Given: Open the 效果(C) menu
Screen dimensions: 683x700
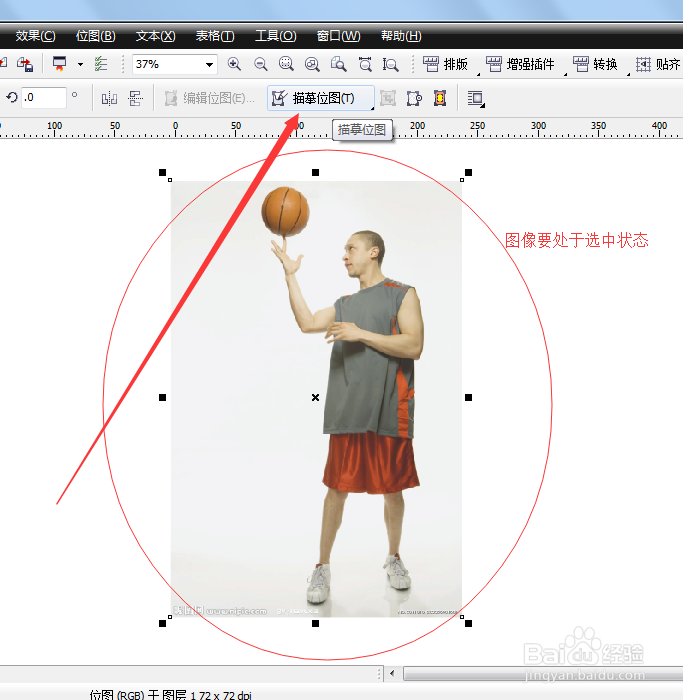Looking at the screenshot, I should pos(35,36).
